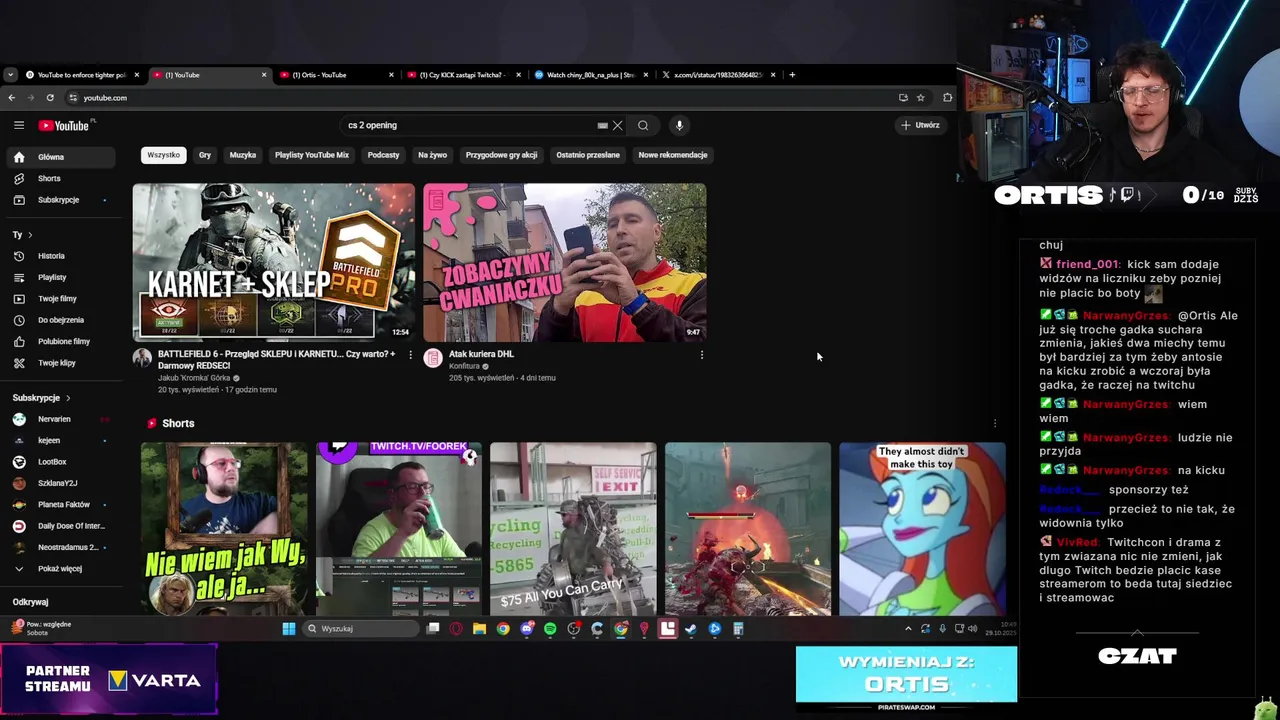The height and width of the screenshot is (720, 1280).
Task: Switch to '(1) Ortis - YouTube' tab
Action: tap(335, 74)
